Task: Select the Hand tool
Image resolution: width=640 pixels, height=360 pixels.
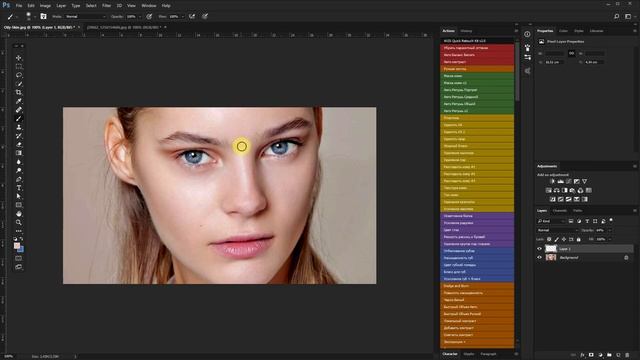Action: [18, 214]
